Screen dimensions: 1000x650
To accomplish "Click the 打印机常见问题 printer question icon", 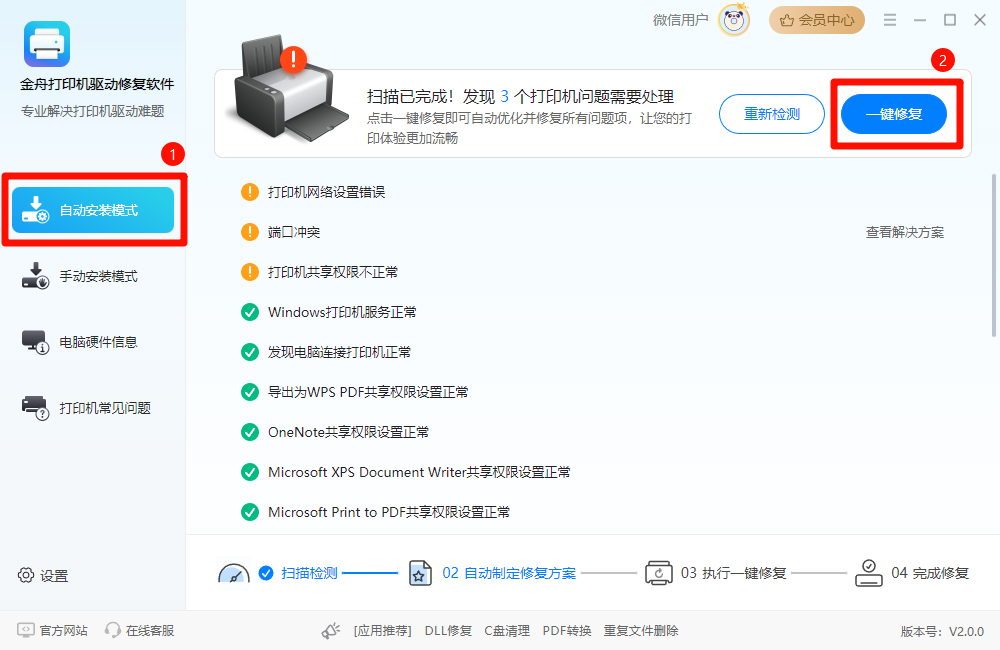I will click(35, 408).
